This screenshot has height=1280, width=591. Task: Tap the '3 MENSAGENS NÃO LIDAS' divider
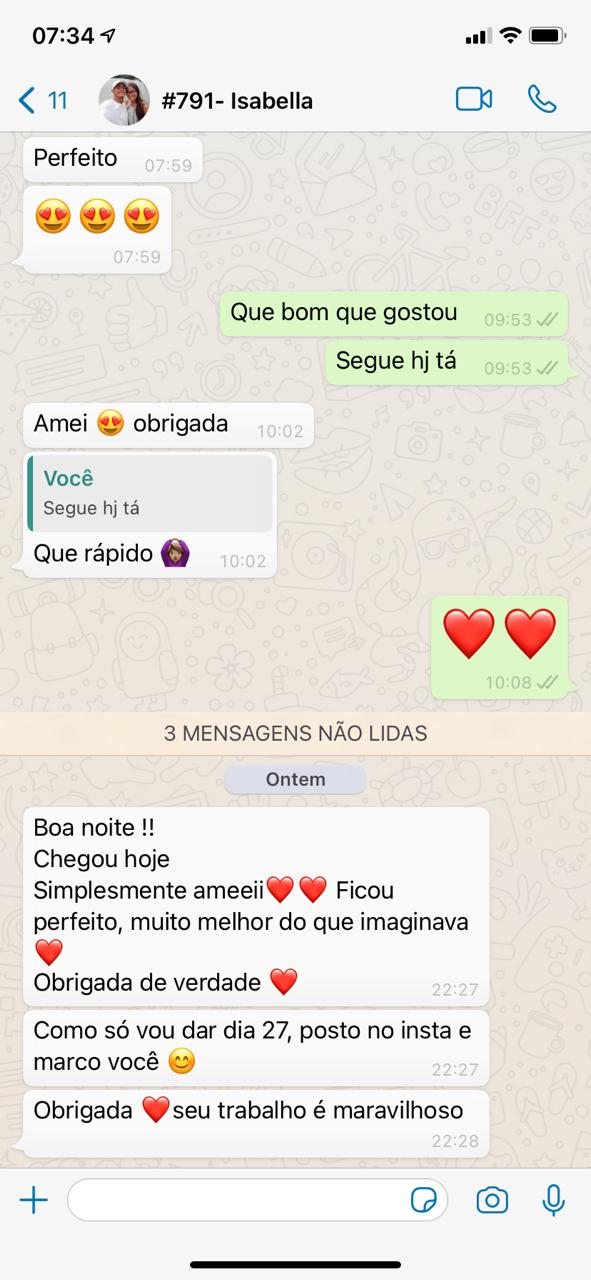(295, 733)
